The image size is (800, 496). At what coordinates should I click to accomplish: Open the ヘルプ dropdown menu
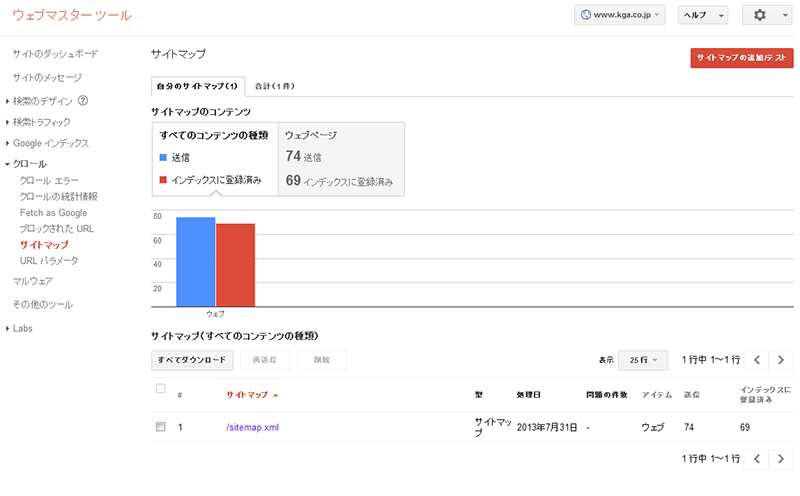[x=702, y=16]
